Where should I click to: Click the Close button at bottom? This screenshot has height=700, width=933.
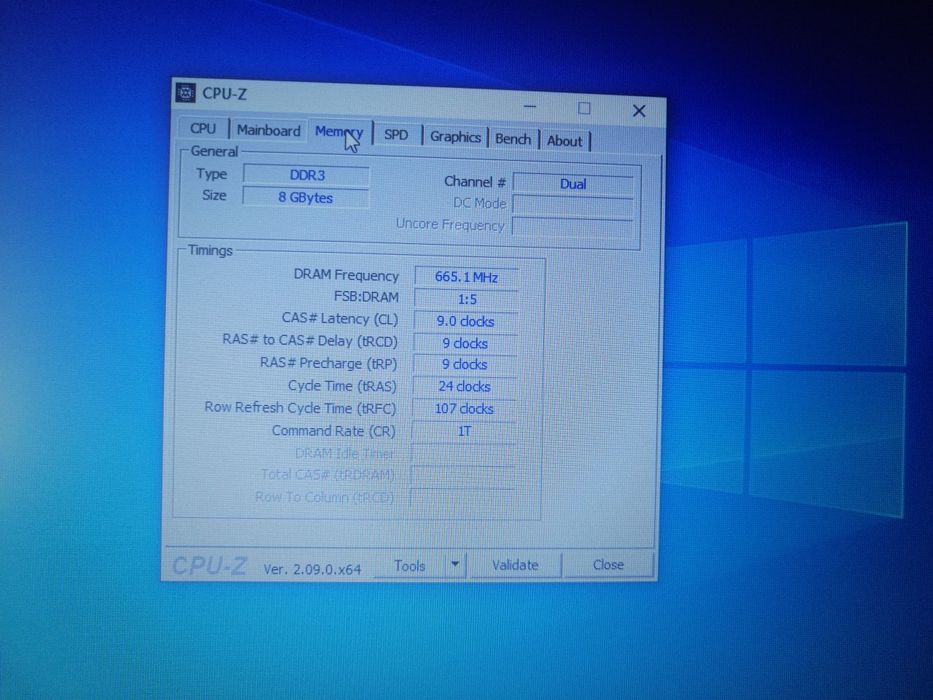(608, 564)
